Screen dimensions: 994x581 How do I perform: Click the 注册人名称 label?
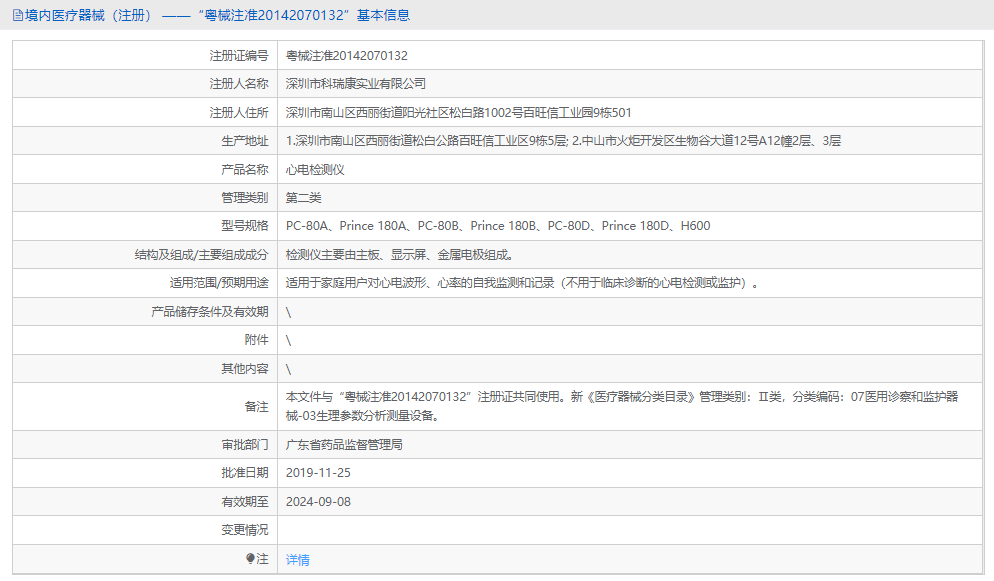click(x=239, y=84)
